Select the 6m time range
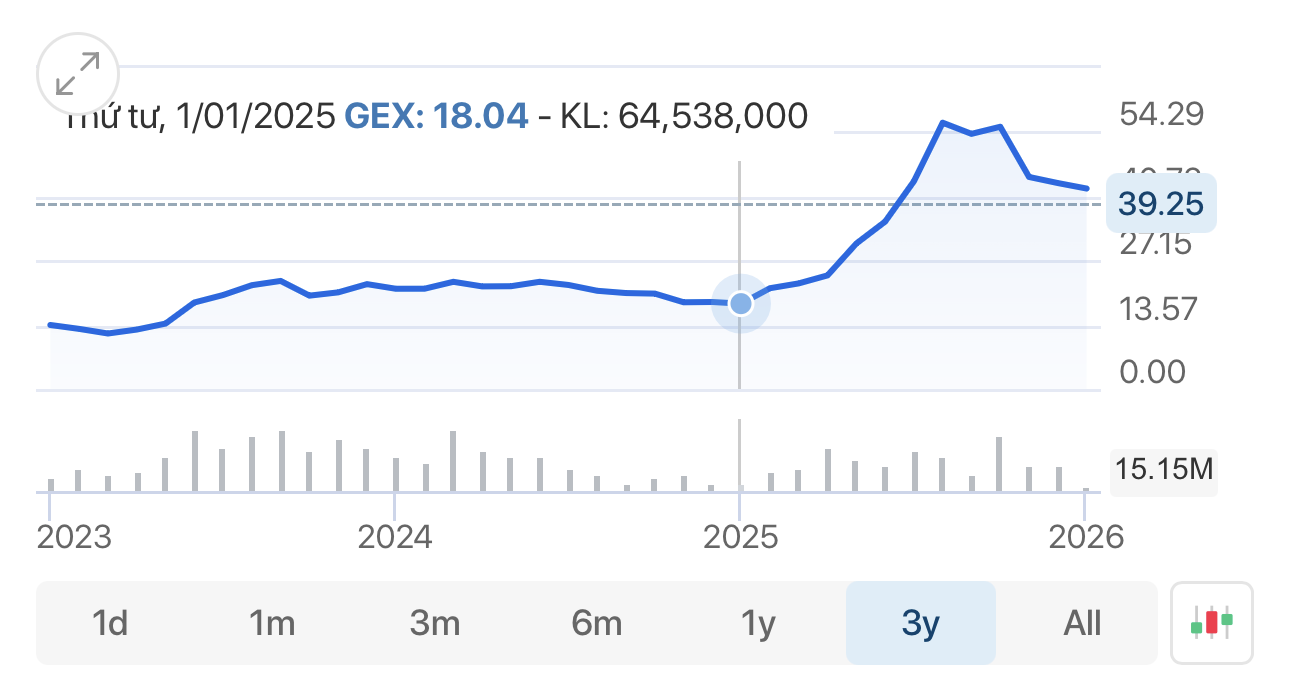 point(597,623)
